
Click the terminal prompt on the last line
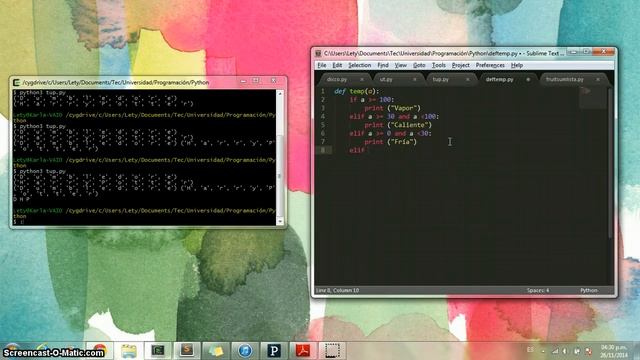tap(18, 222)
